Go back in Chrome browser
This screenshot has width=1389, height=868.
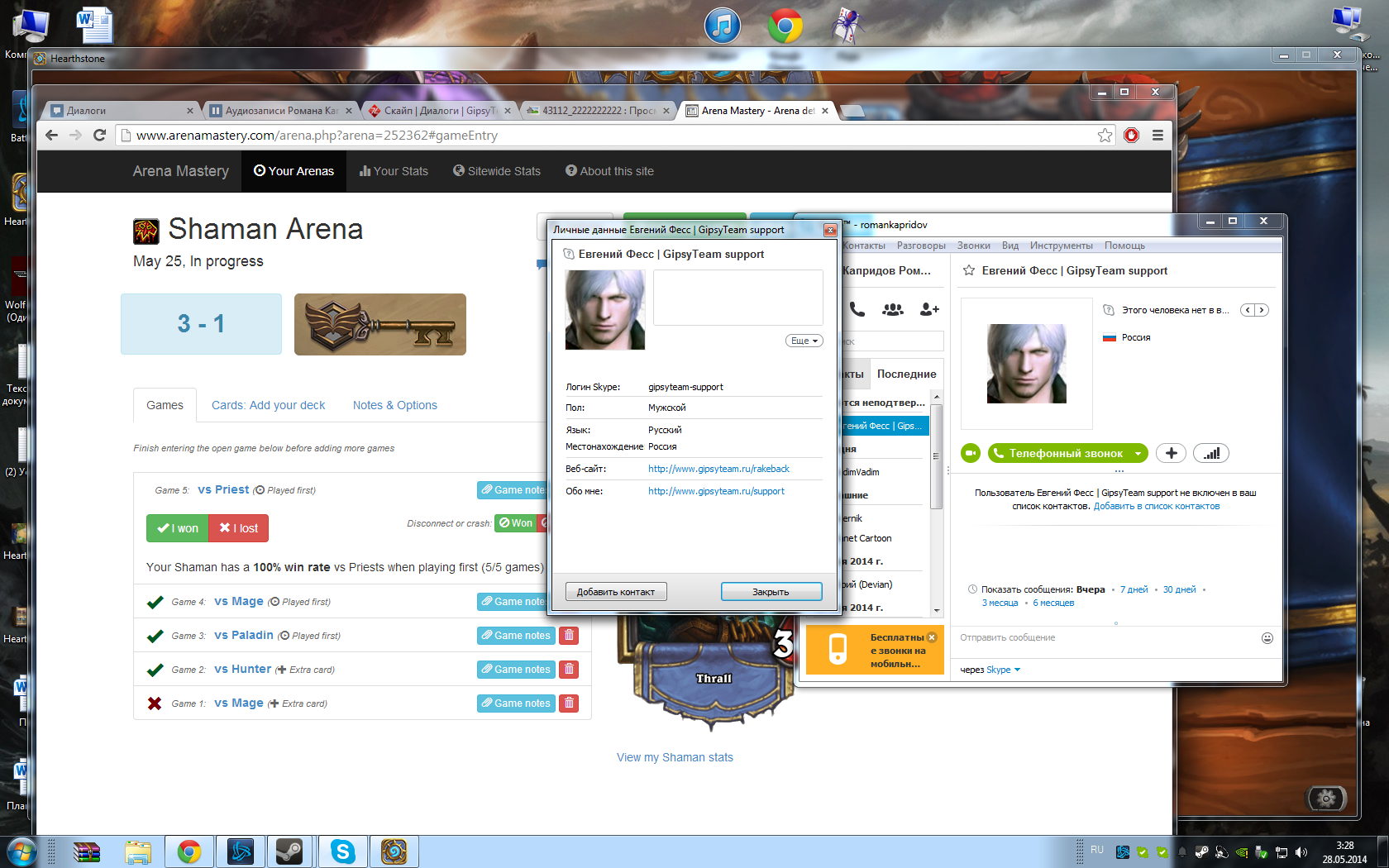(51, 135)
